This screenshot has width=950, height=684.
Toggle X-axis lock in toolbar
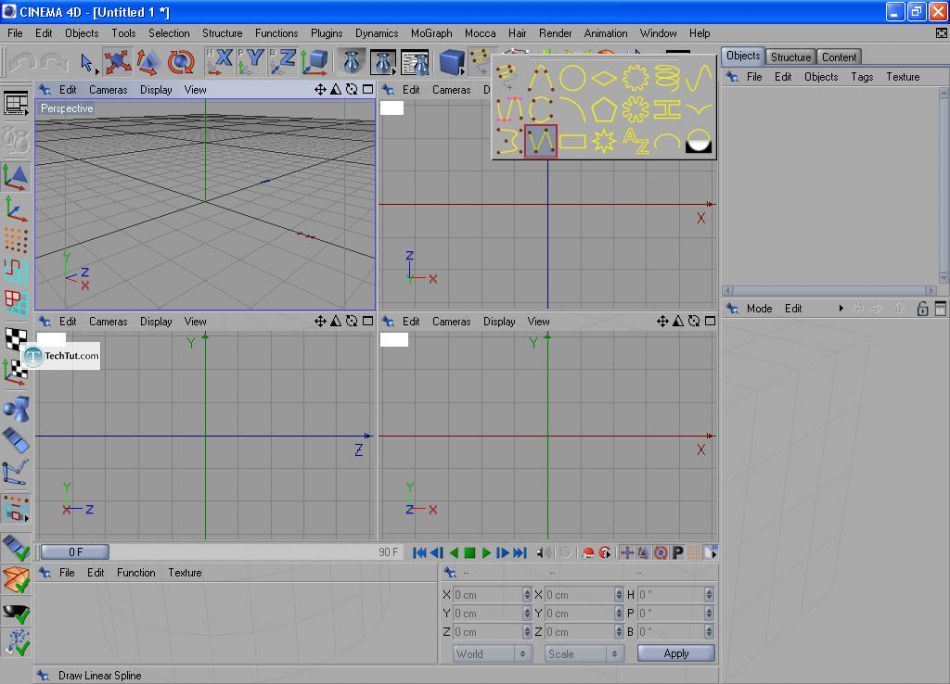tap(220, 62)
